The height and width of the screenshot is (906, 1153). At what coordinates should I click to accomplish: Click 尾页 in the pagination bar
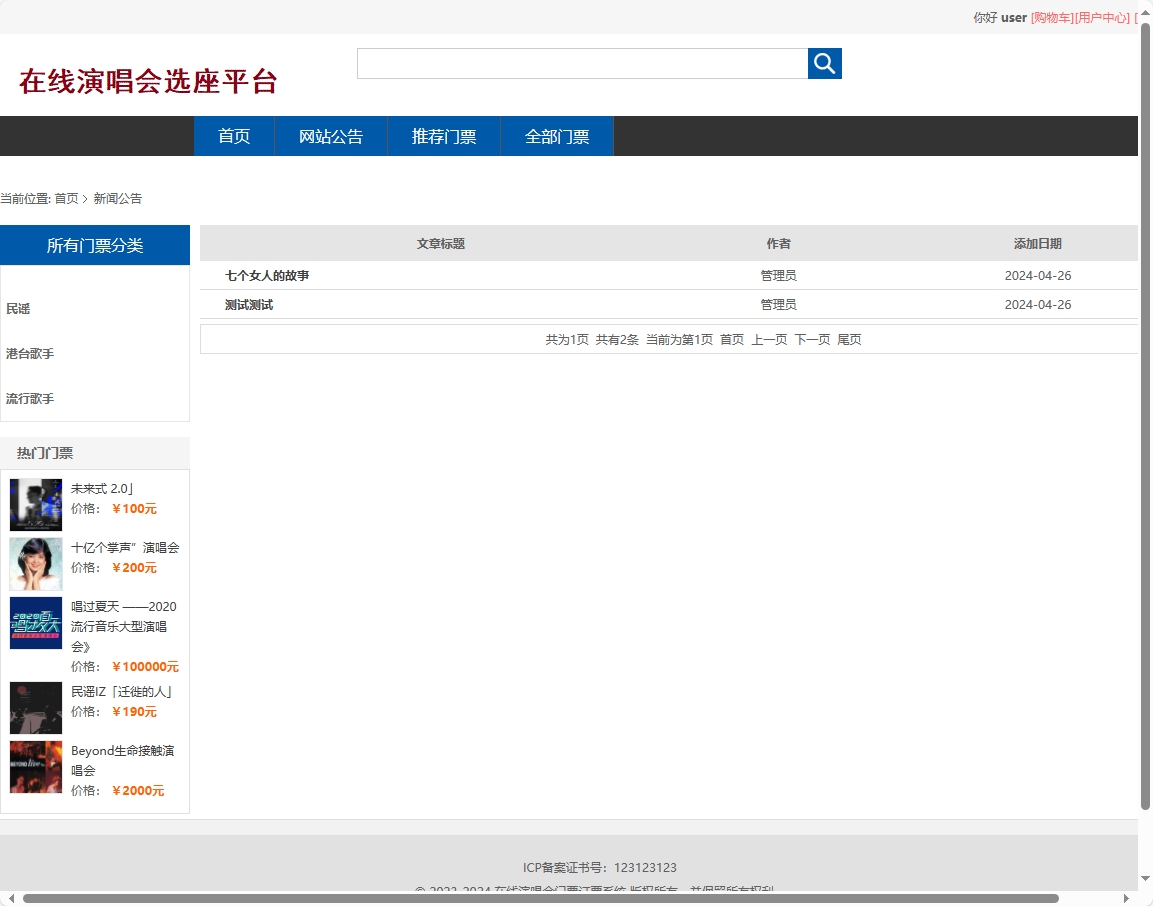tap(849, 339)
